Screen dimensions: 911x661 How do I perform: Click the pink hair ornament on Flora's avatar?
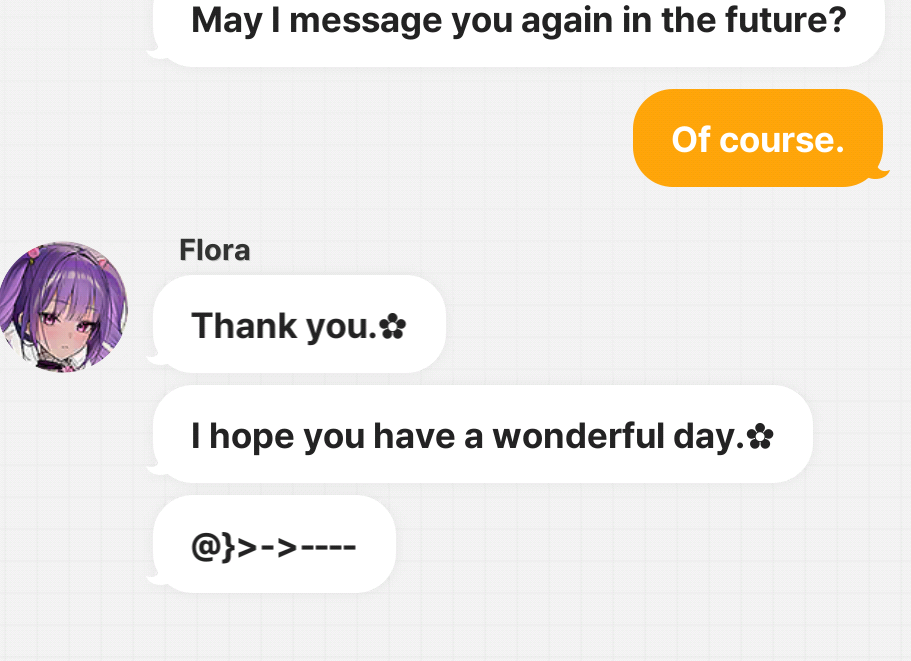35,254
